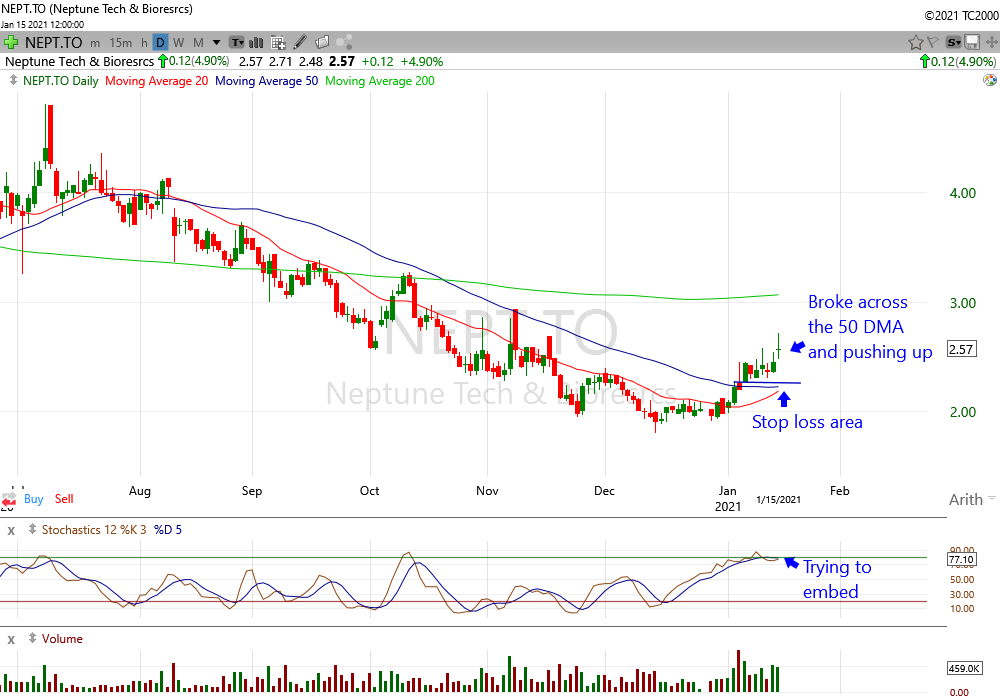Click the Feb date axis label
The height and width of the screenshot is (700, 1000).
click(x=839, y=490)
